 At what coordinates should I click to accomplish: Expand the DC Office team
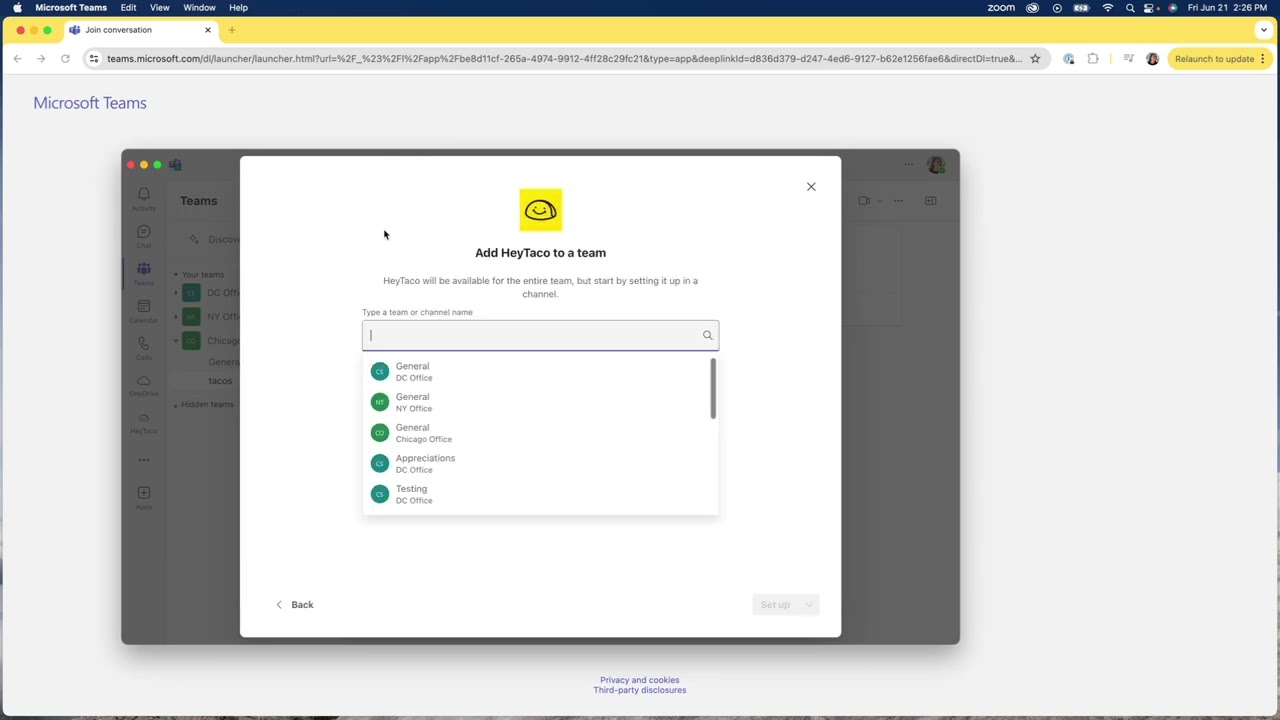(176, 293)
